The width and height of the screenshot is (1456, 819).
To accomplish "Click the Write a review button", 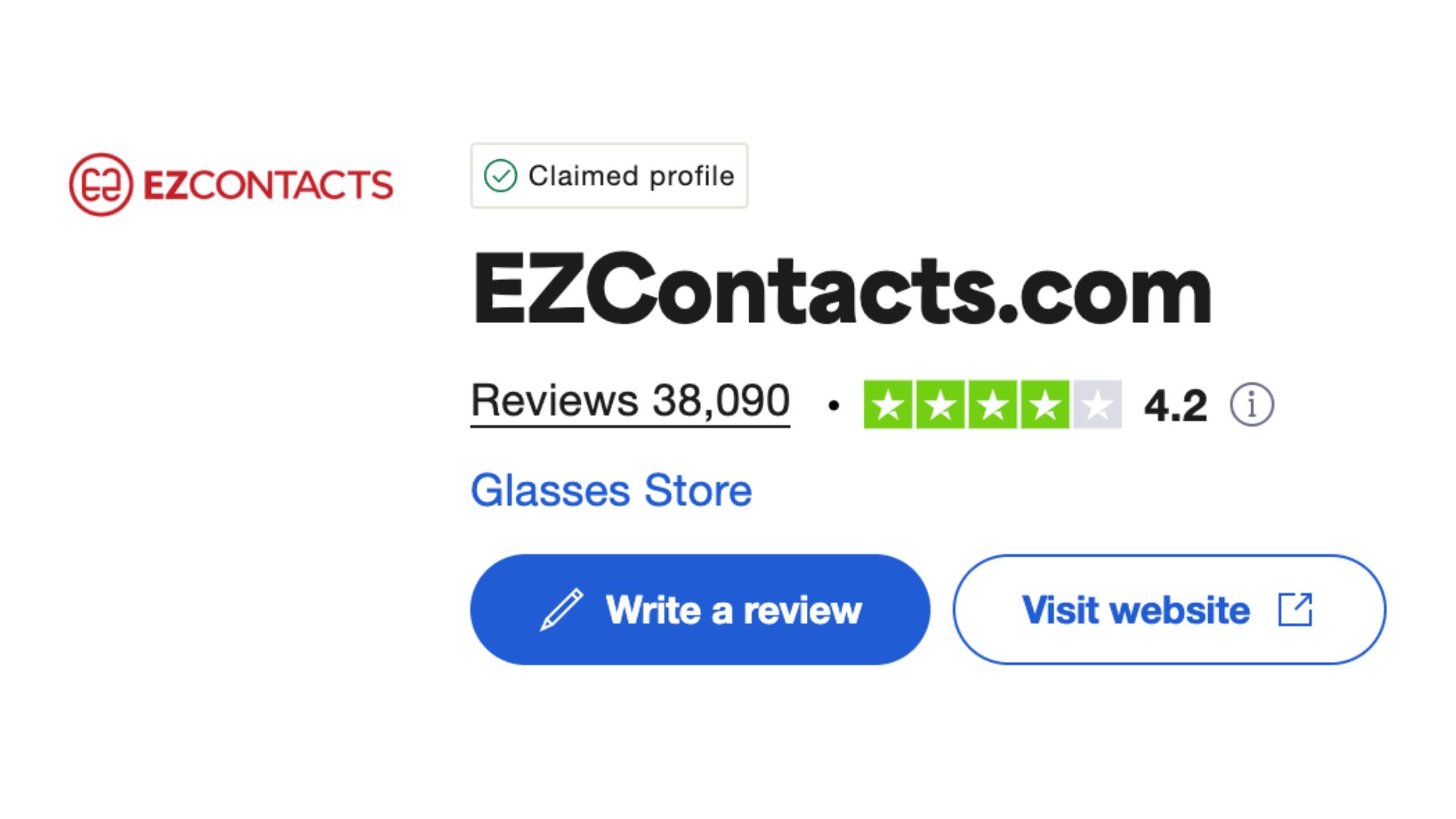I will click(699, 609).
